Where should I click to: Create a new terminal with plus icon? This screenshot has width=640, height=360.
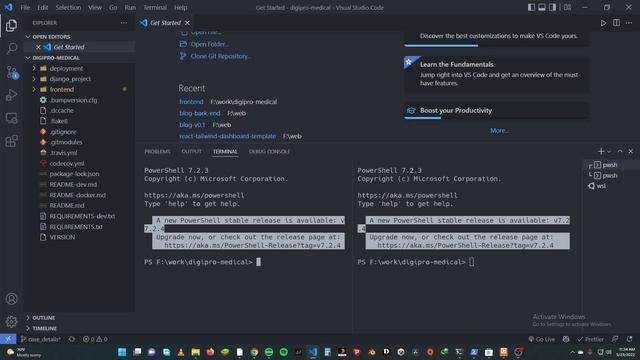tap(600, 151)
